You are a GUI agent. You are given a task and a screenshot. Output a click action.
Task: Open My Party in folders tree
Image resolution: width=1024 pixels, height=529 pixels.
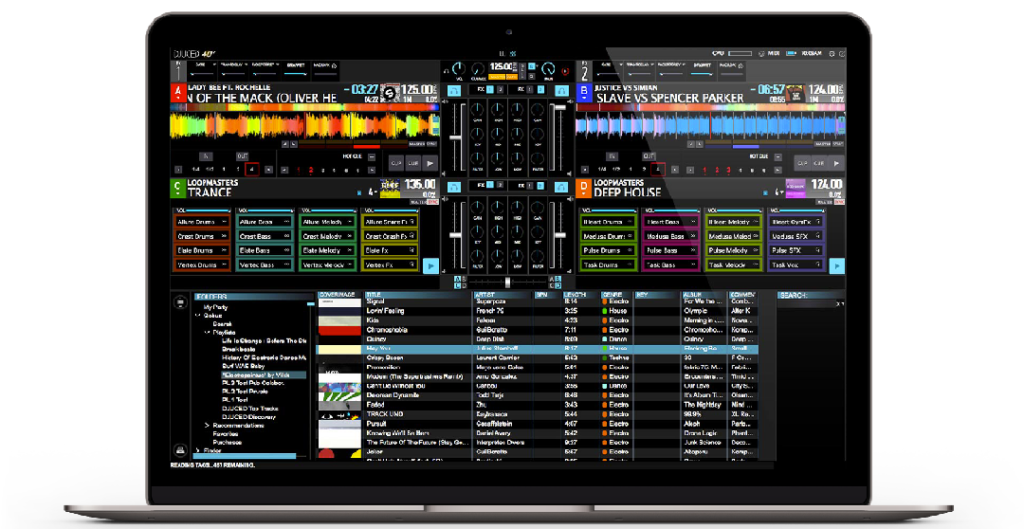point(216,307)
